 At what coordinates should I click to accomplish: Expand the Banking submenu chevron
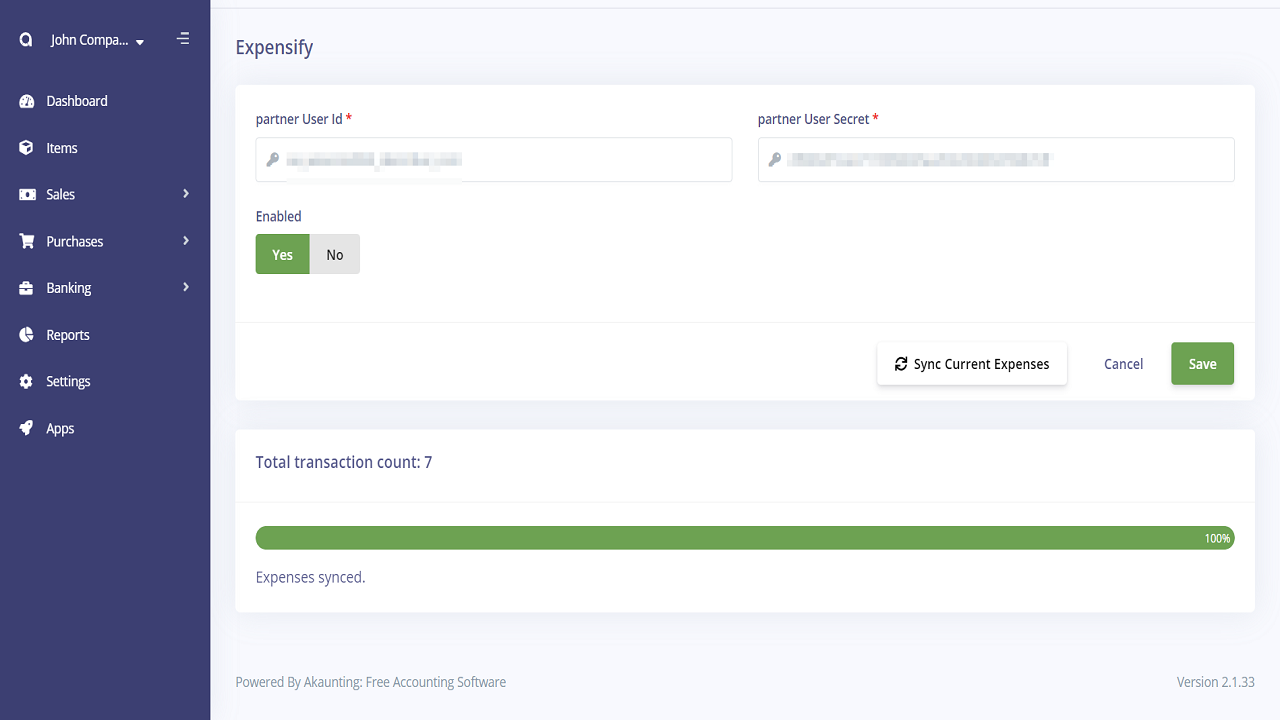[x=186, y=287]
